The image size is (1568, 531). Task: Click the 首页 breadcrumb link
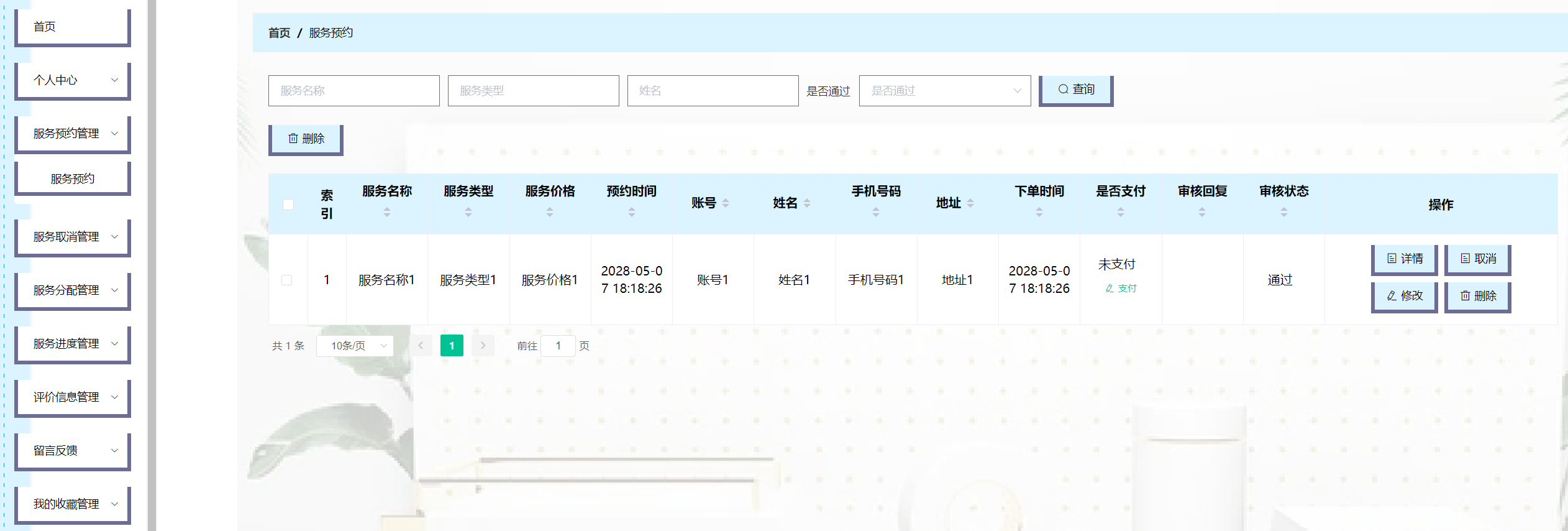(x=279, y=33)
